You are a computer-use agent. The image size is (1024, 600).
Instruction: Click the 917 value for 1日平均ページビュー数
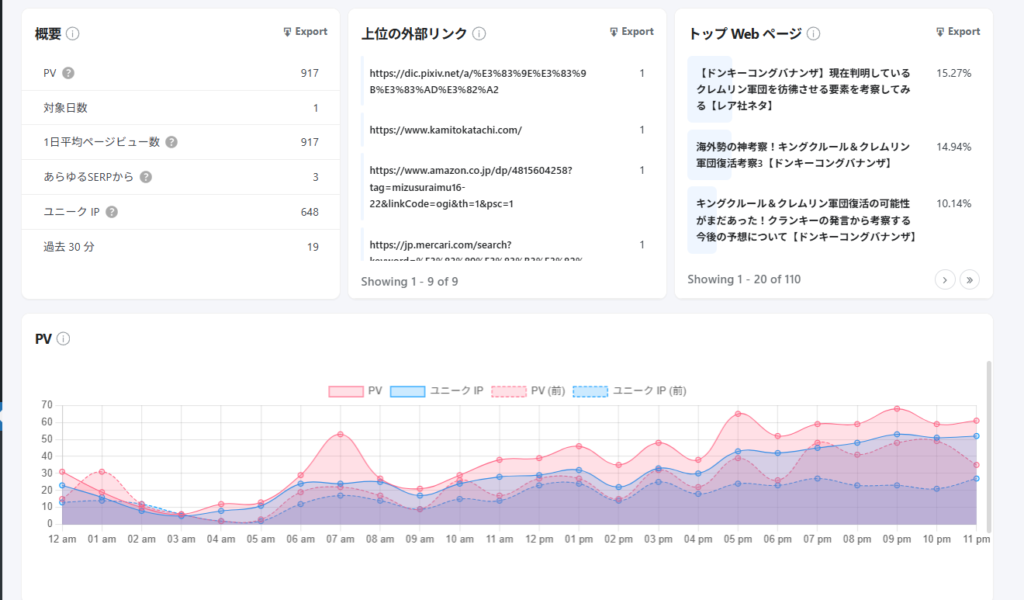click(x=310, y=142)
